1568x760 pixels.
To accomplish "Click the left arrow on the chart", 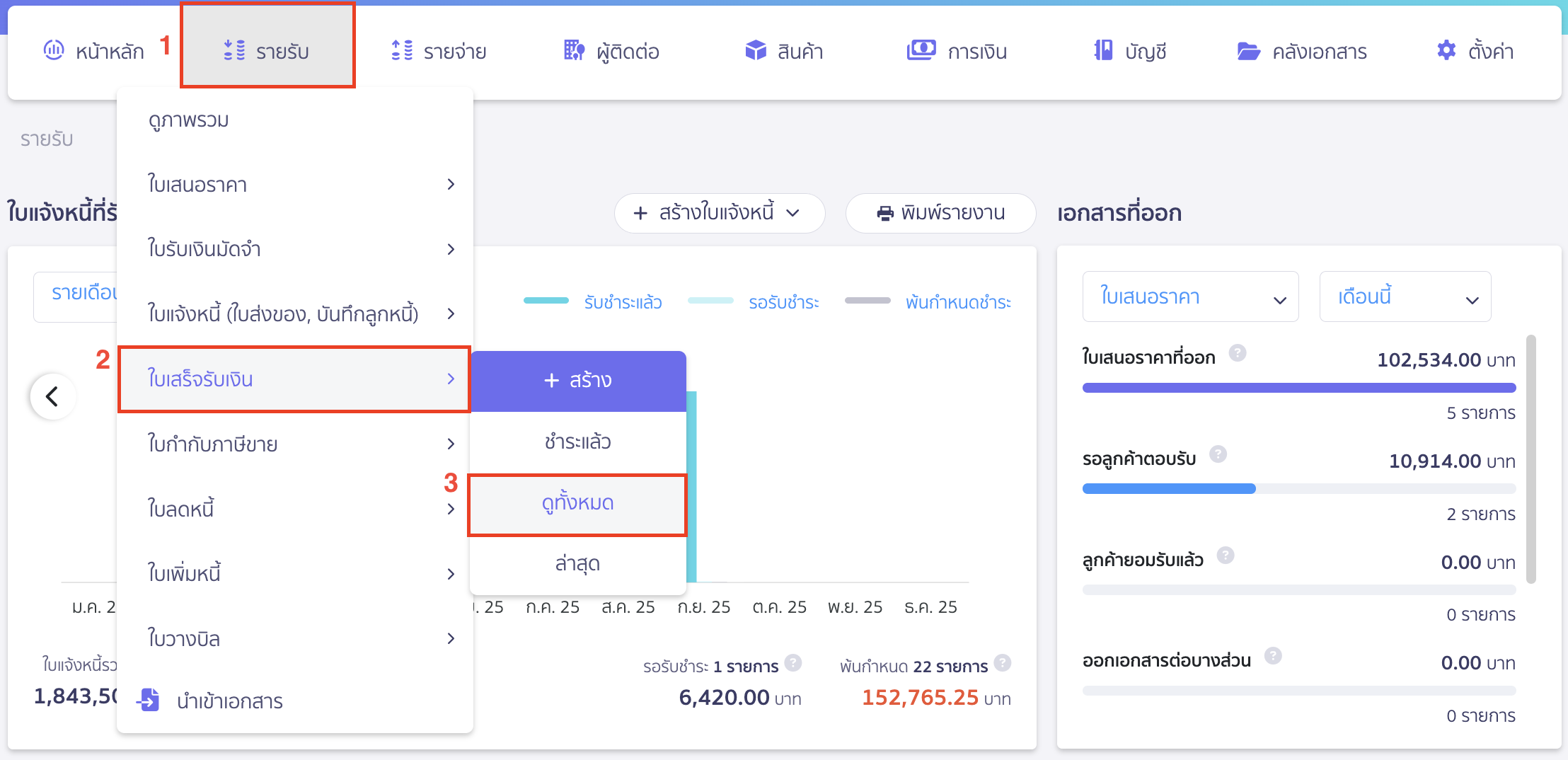I will (x=52, y=396).
